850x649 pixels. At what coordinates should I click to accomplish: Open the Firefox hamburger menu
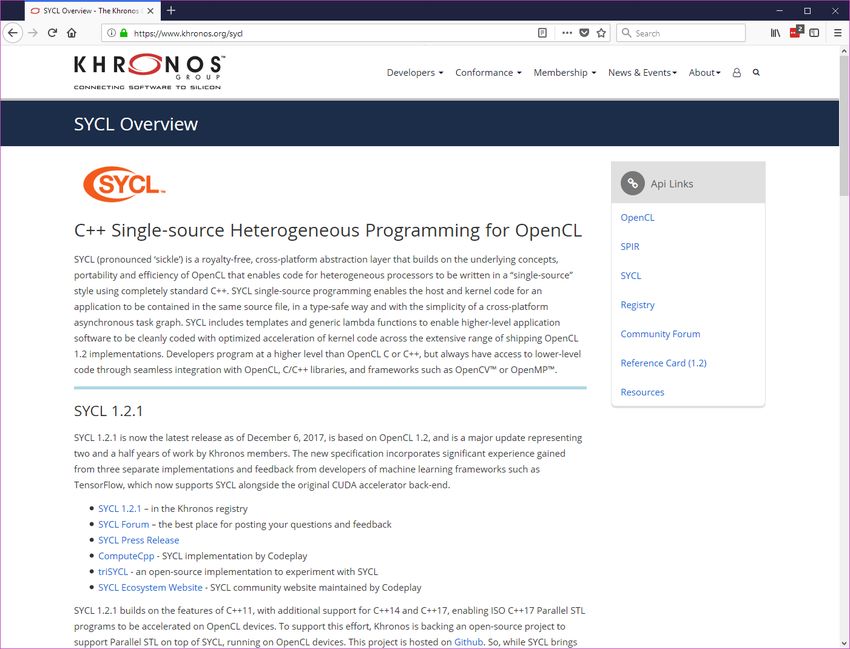click(838, 33)
